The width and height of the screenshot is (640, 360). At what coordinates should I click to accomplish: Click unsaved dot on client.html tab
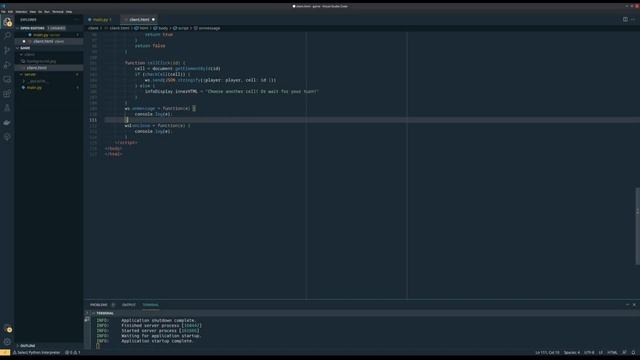click(x=153, y=20)
